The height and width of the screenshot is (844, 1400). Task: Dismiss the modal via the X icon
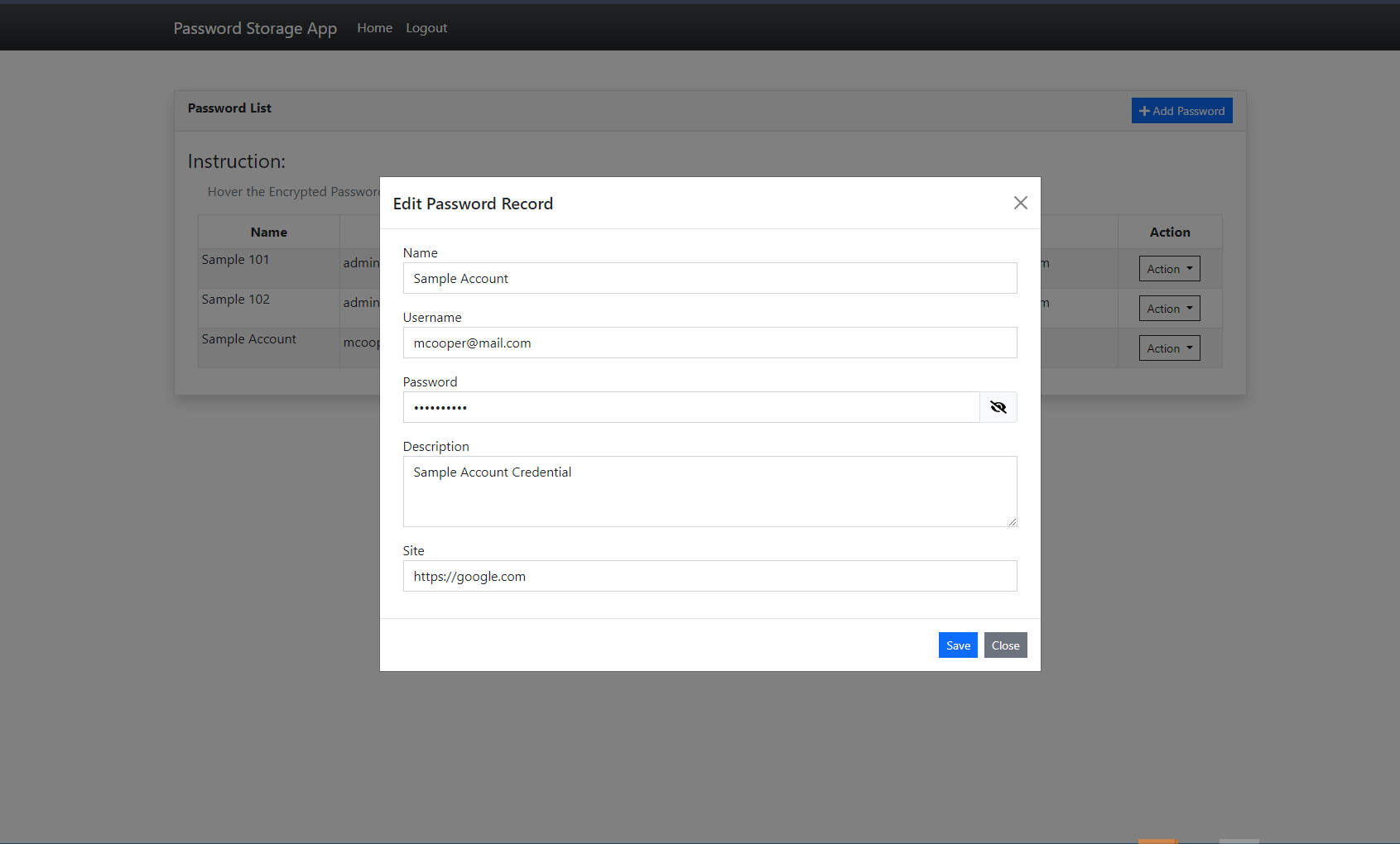click(1021, 203)
